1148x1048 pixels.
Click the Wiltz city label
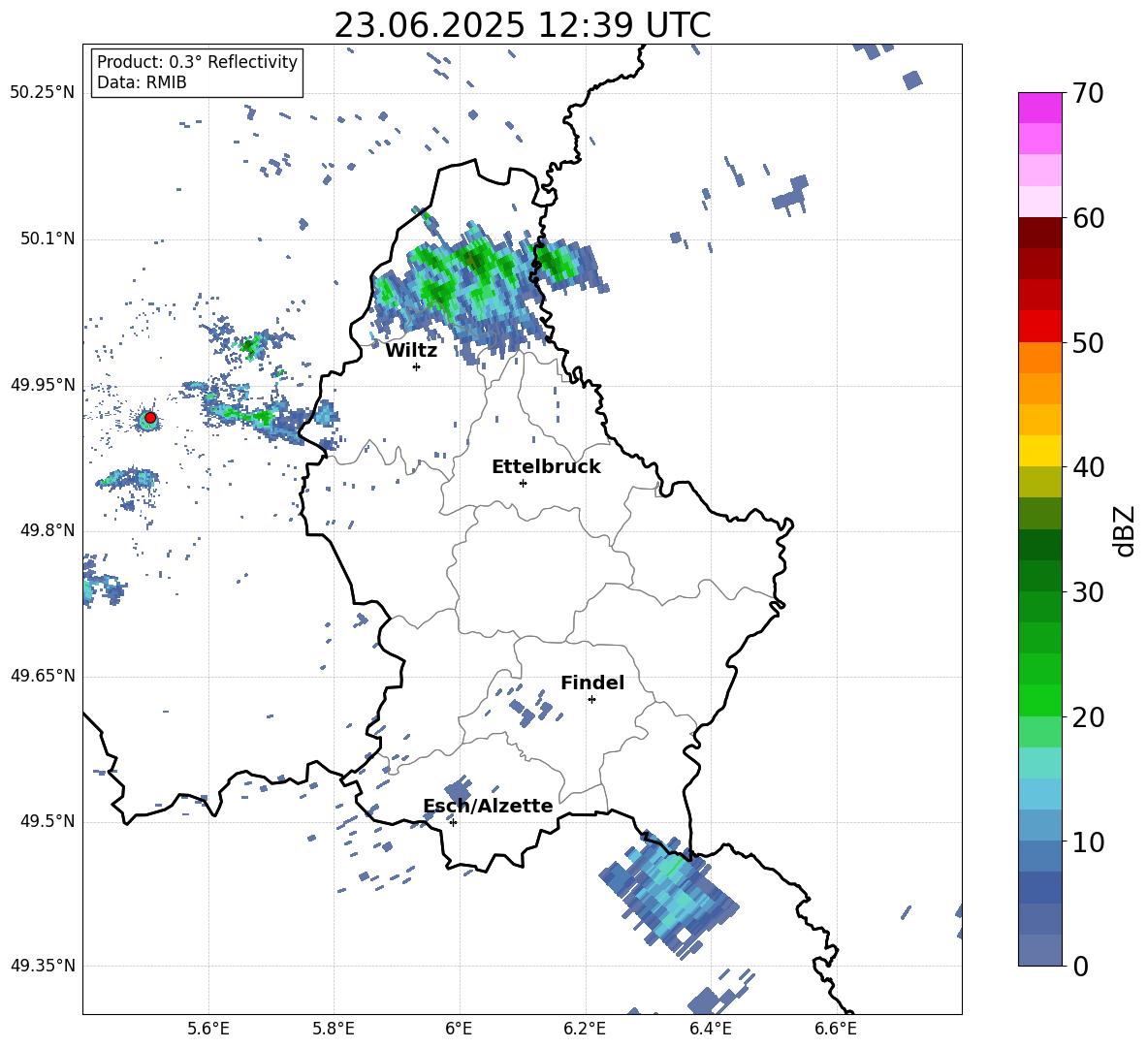tap(411, 351)
